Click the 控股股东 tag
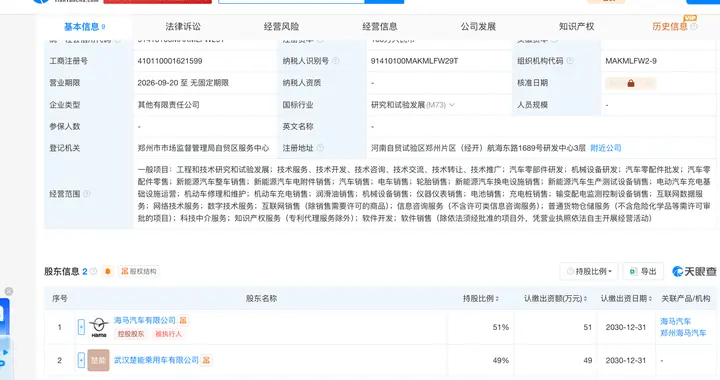Image resolution: width=720 pixels, height=380 pixels. (x=130, y=334)
